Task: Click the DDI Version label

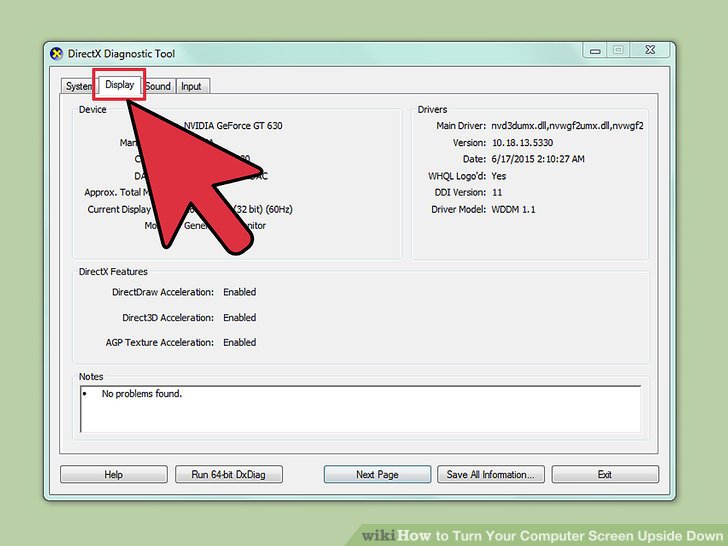Action: pyautogui.click(x=460, y=192)
